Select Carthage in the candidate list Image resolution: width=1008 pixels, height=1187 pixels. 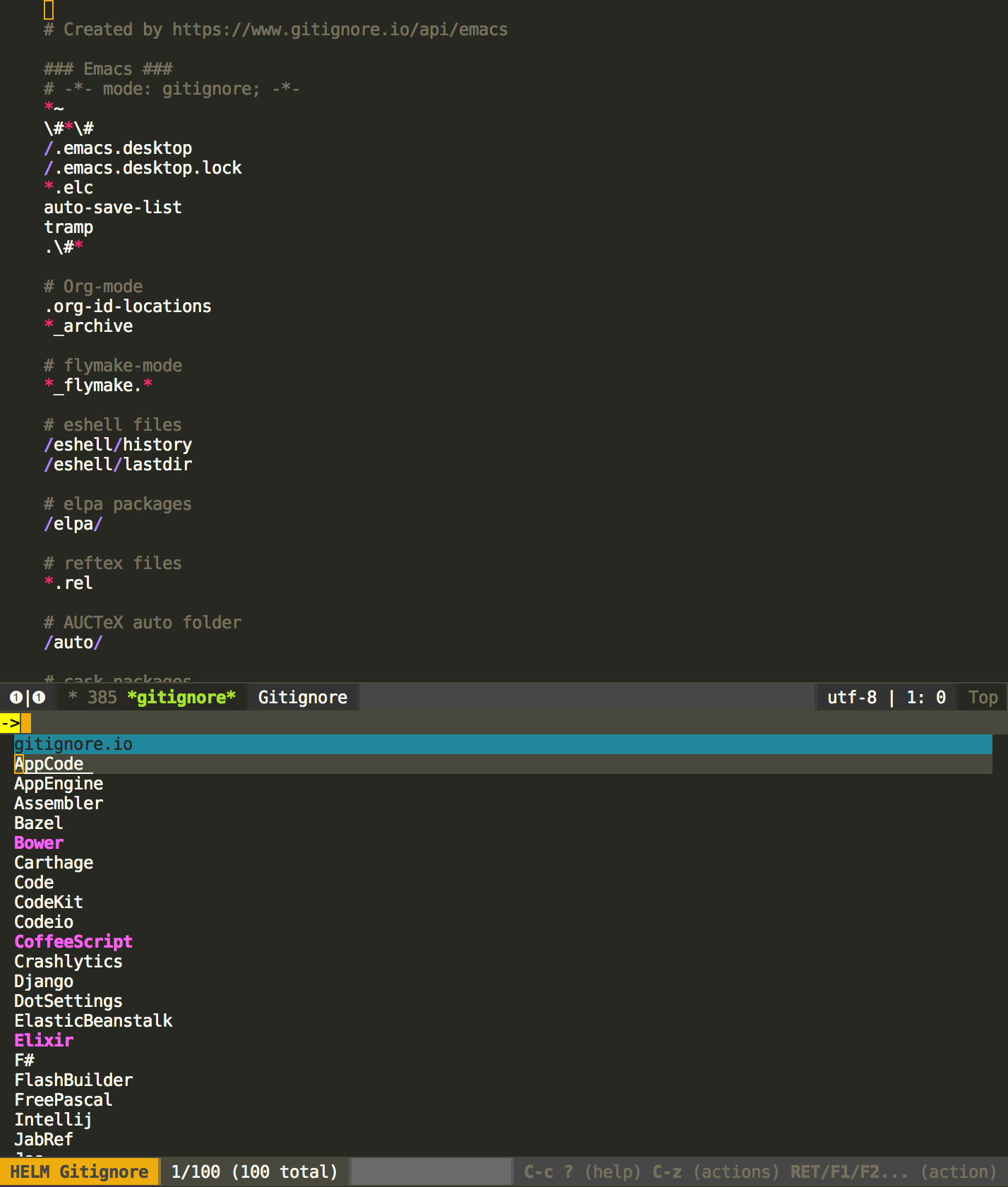(54, 863)
